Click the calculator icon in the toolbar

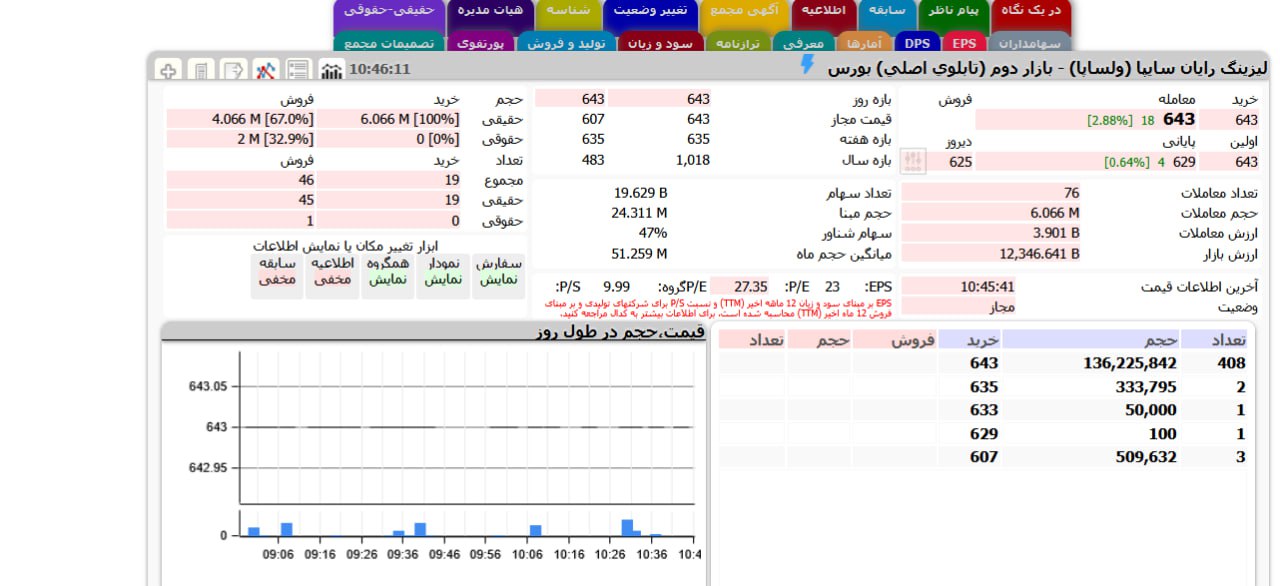[x=201, y=70]
